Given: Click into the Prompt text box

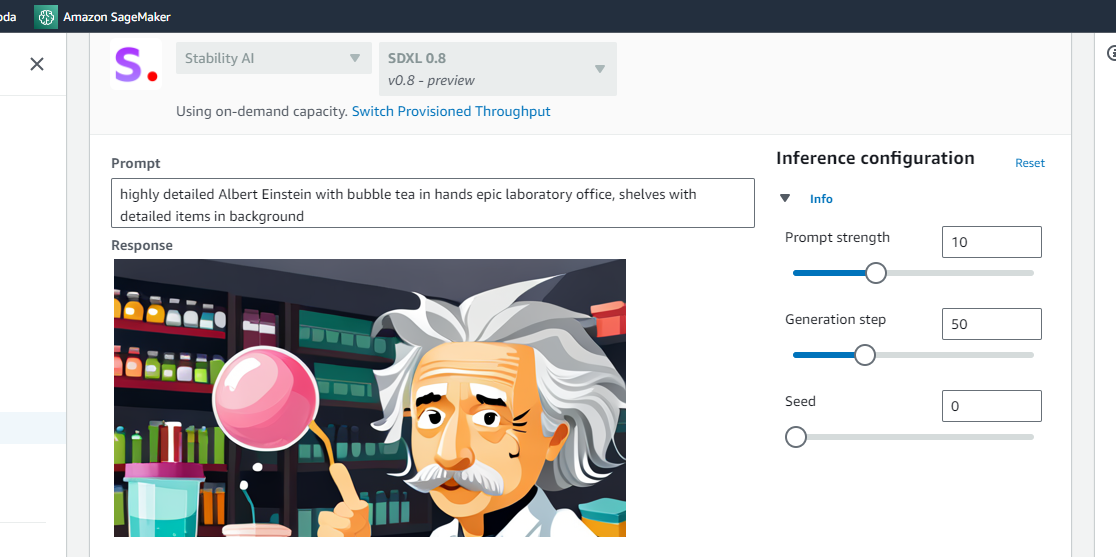Looking at the screenshot, I should pyautogui.click(x=432, y=204).
